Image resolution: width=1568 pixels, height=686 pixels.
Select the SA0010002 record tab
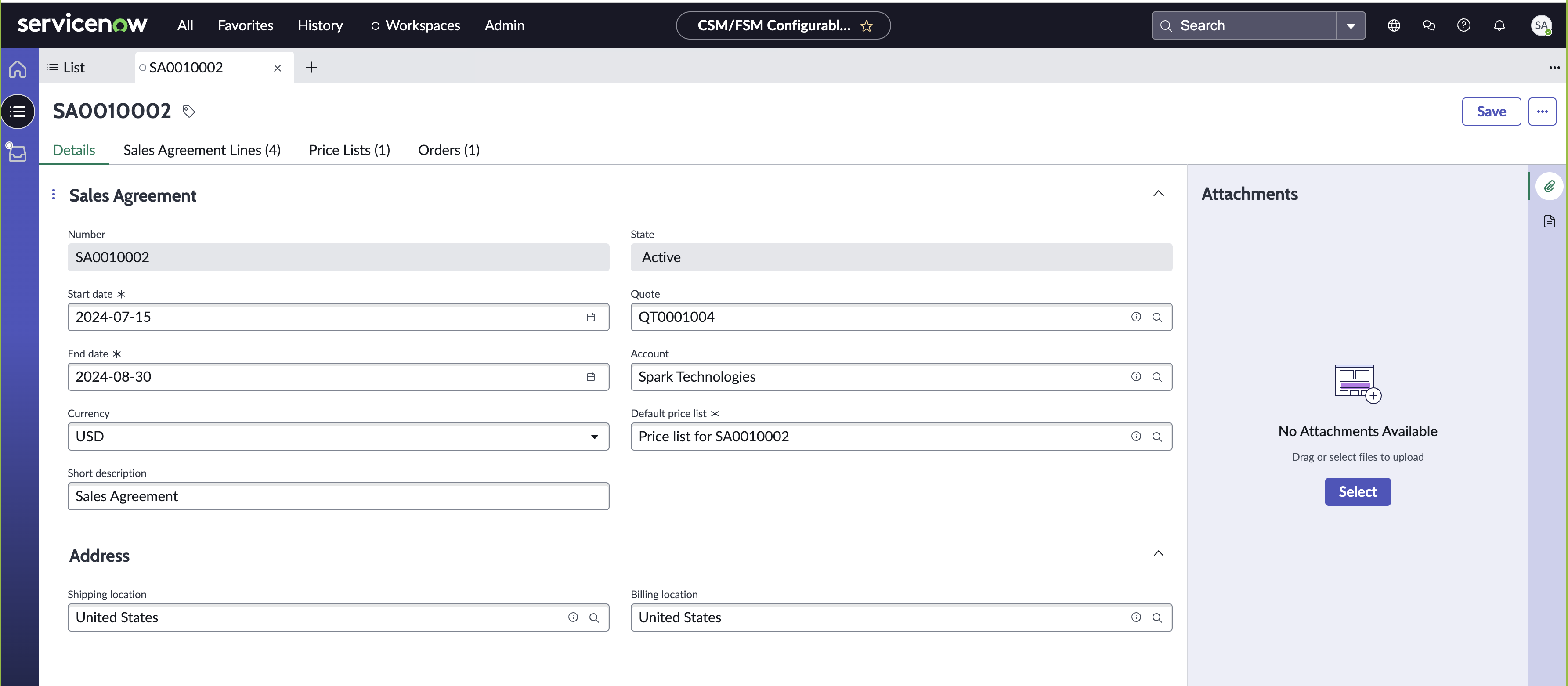pyautogui.click(x=186, y=68)
